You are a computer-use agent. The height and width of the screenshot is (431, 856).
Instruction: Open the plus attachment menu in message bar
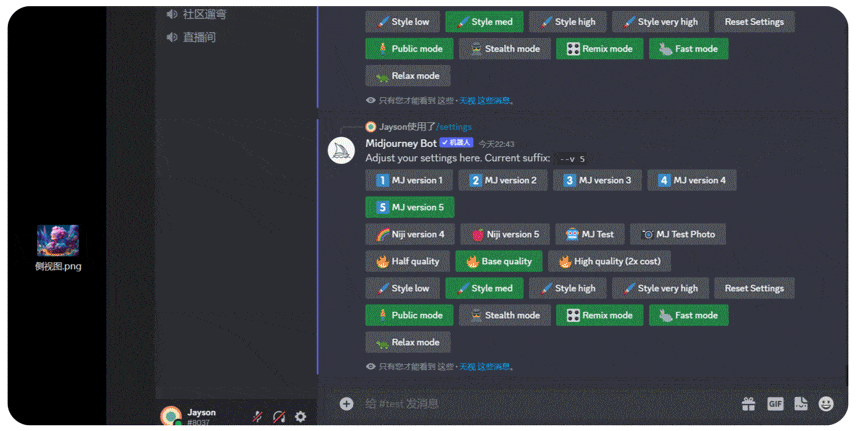346,404
